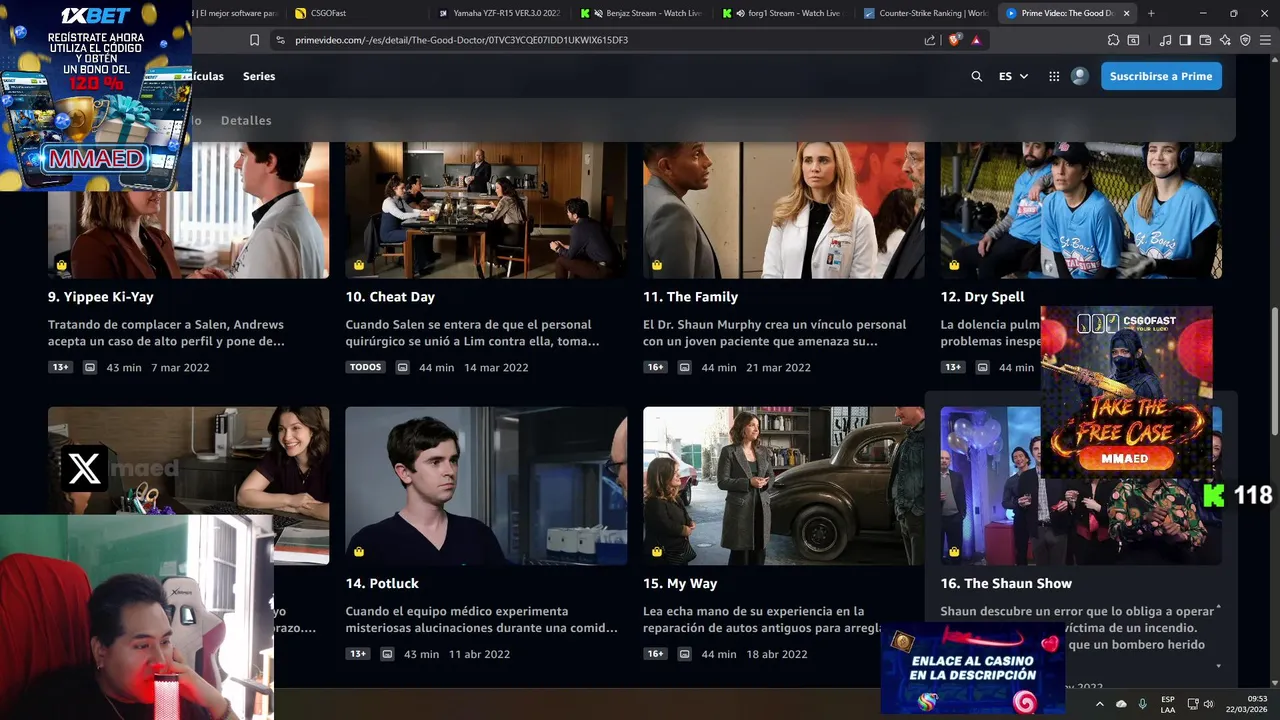Open a new browser tab

(1151, 13)
